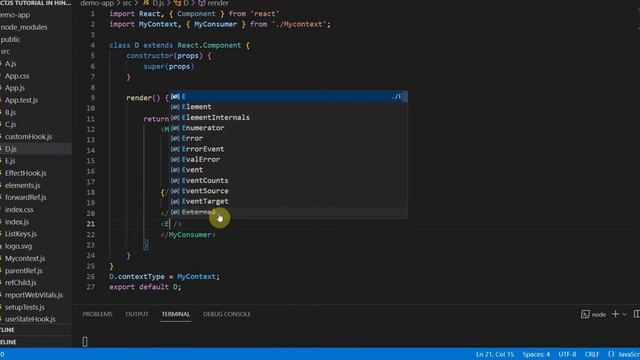Click demo-app in the breadcrumb path
The image size is (640, 360).
97,3
